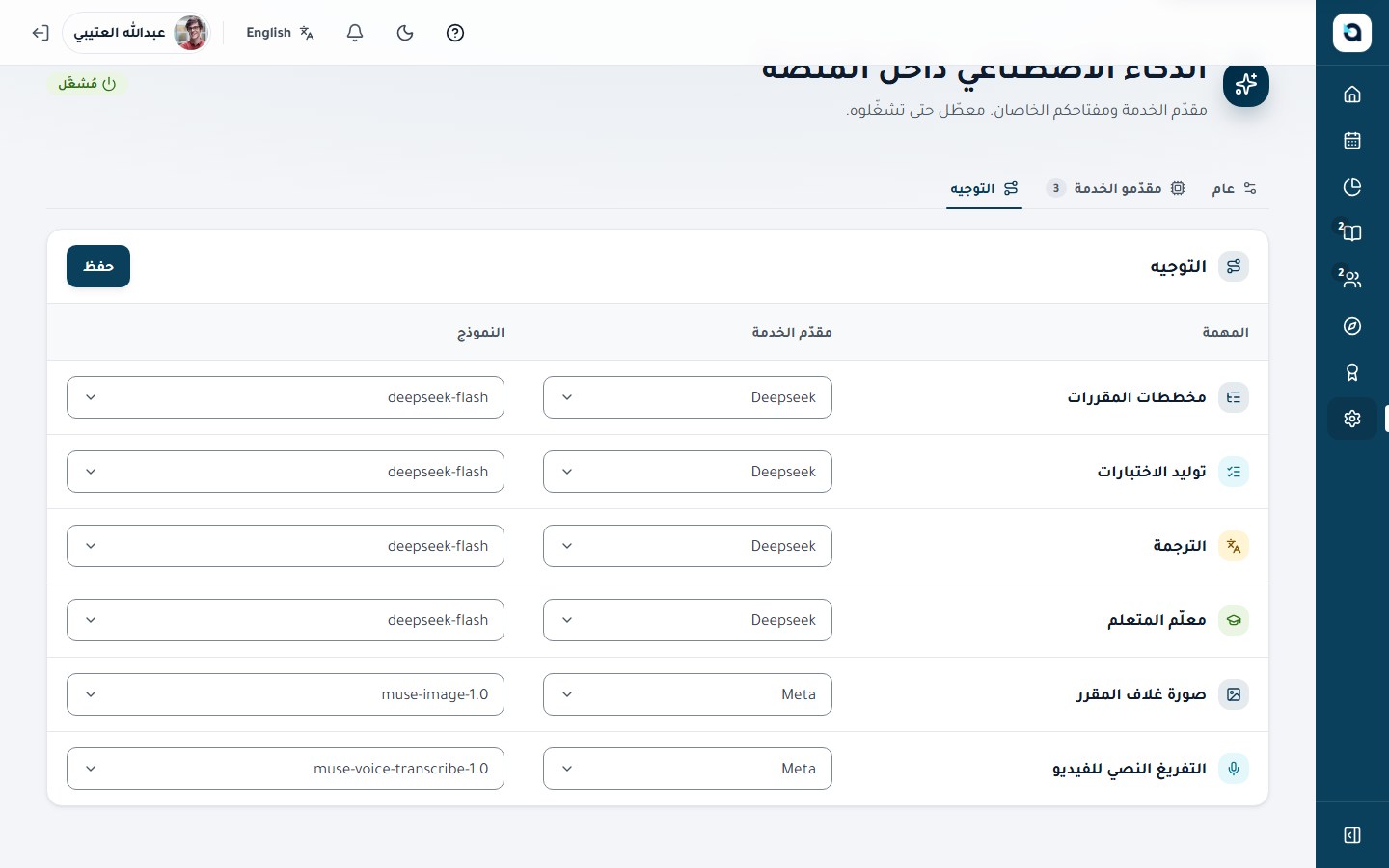1389x868 pixels.
Task: Click the التفريغ النصي للفيديو task label
Action: (1130, 769)
